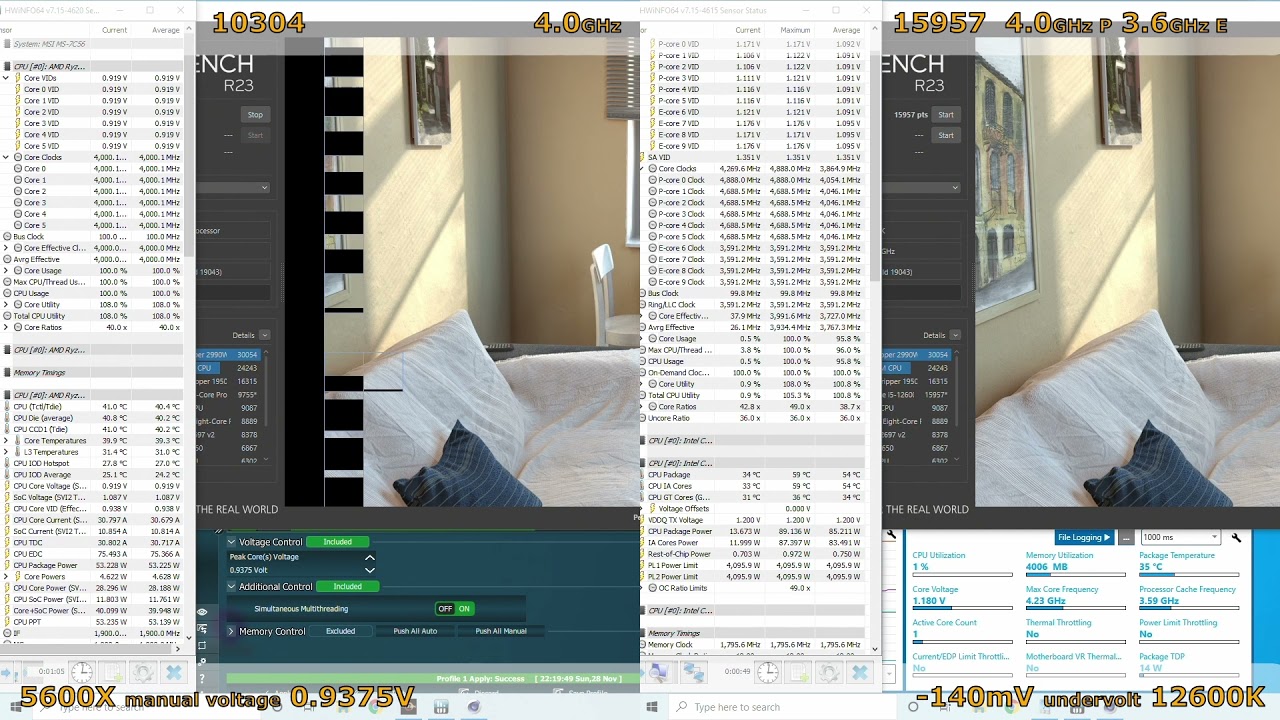This screenshot has height=720, width=1280.
Task: Toggle Additional Control Included button
Action: 347,587
